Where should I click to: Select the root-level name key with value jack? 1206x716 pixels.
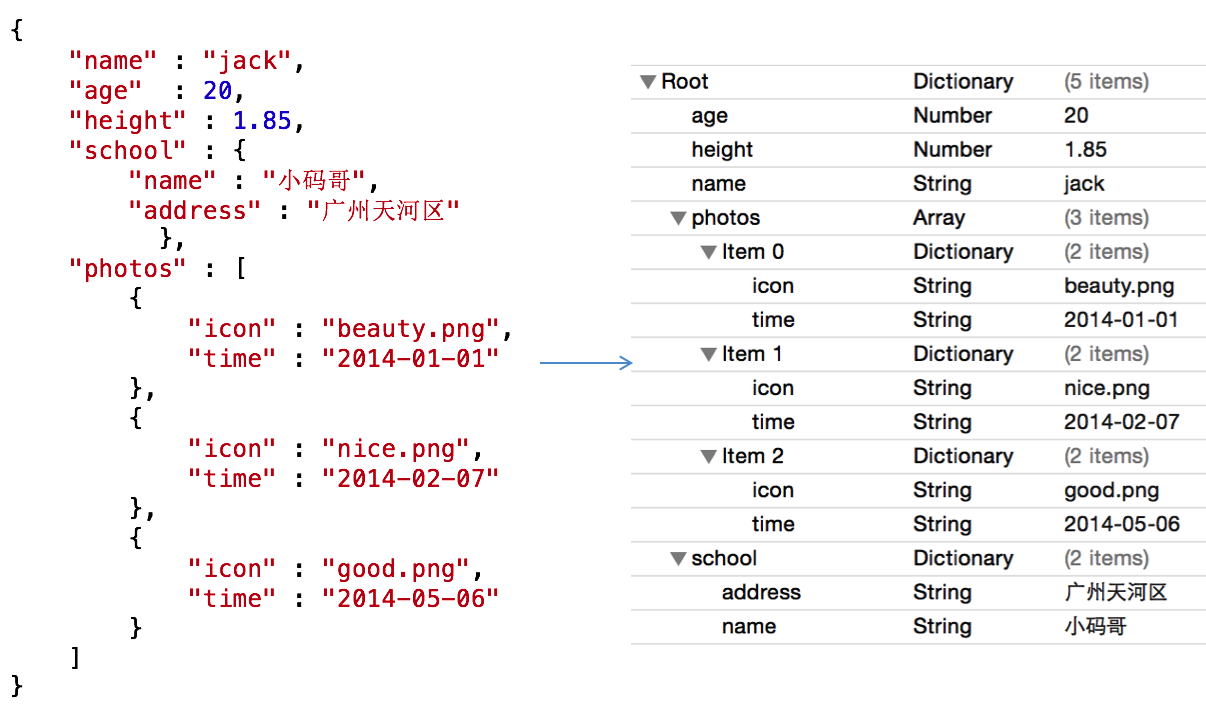point(718,184)
